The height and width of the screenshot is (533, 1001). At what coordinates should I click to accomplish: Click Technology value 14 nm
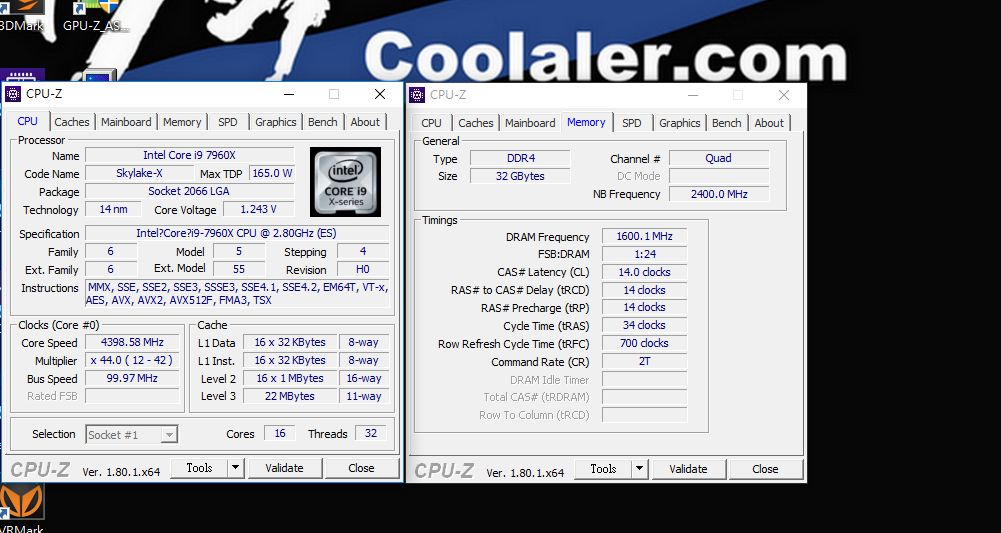pyautogui.click(x=113, y=209)
